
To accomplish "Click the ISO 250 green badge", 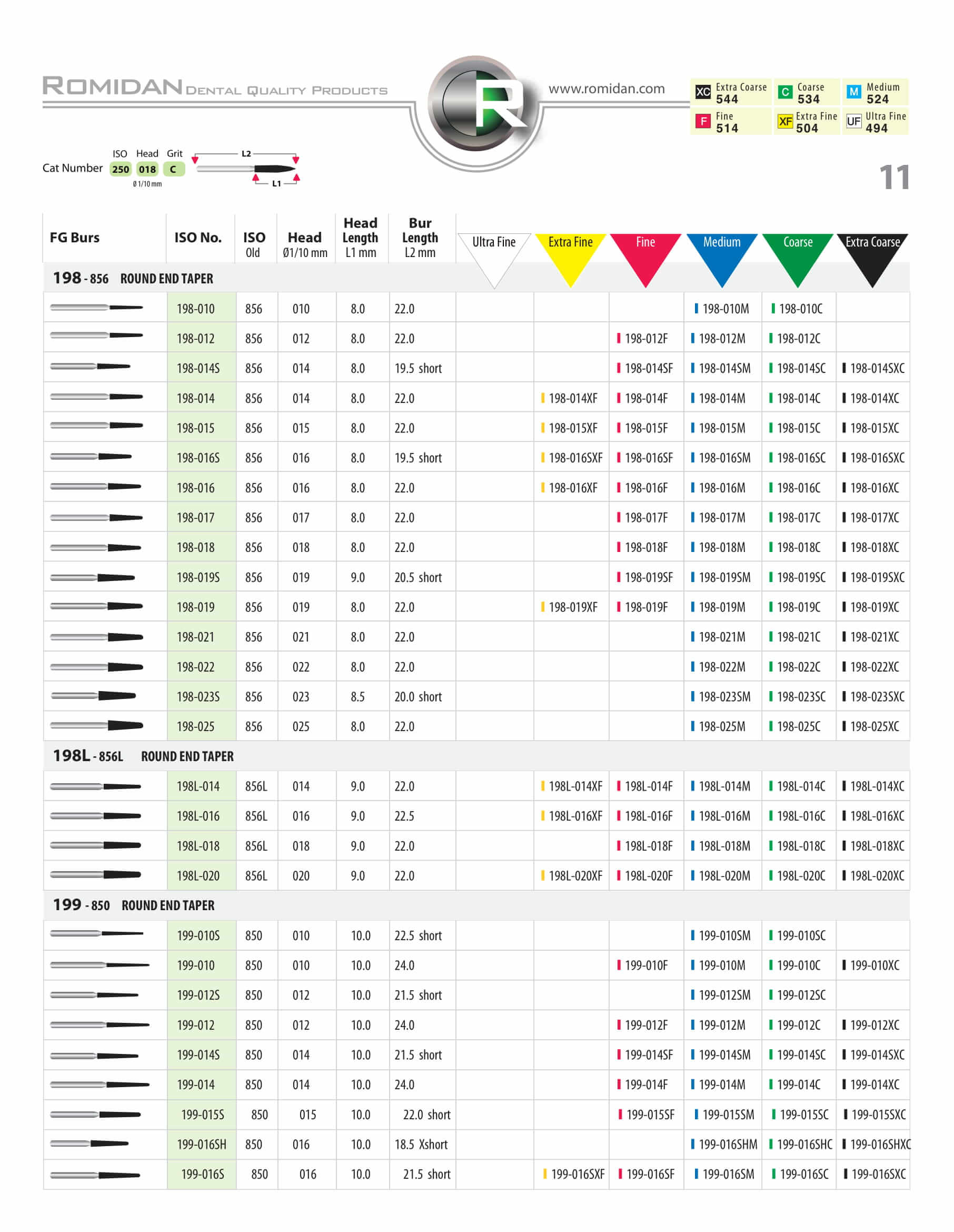I will pyautogui.click(x=120, y=169).
